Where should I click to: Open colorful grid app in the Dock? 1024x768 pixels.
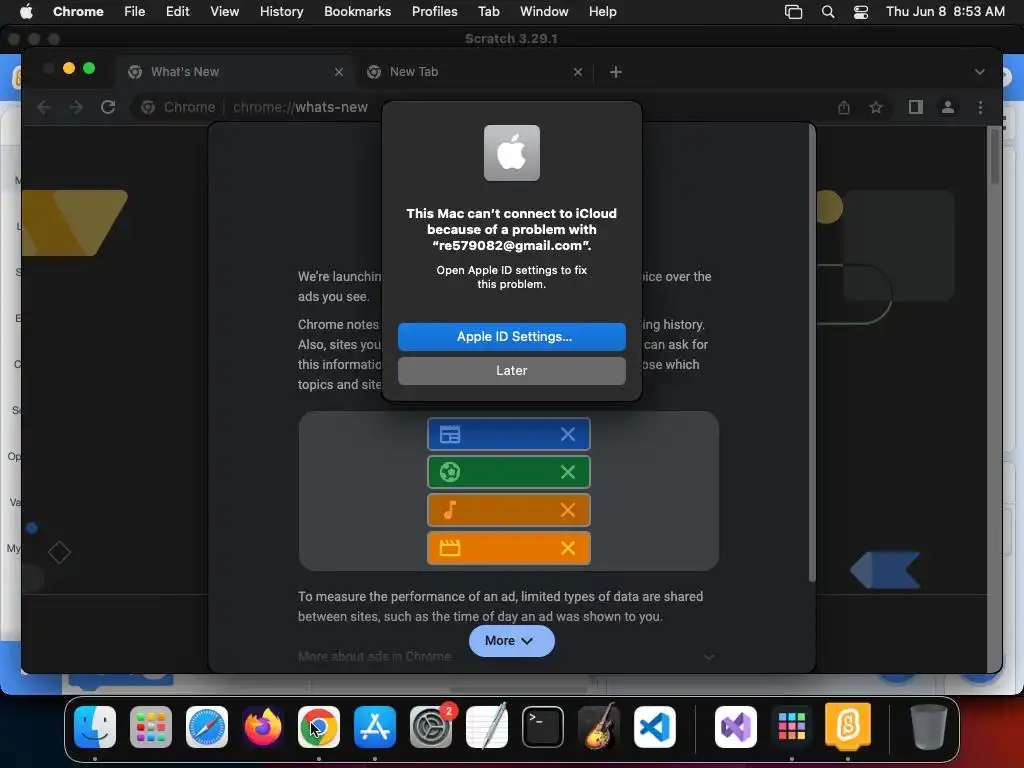[x=792, y=727]
